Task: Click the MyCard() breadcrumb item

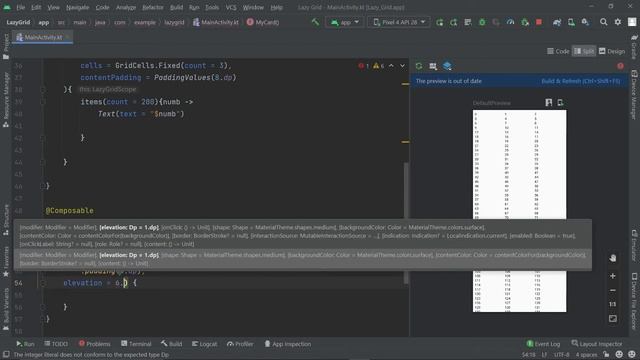Action: click(x=262, y=22)
